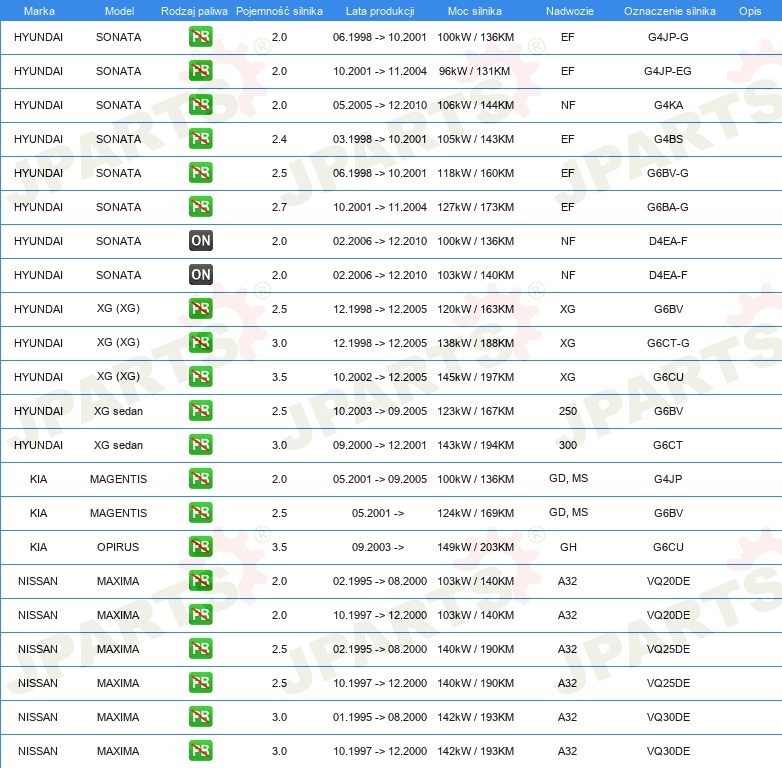The image size is (782, 768).
Task: Click power value 138kW / 188KM
Action: [475, 343]
